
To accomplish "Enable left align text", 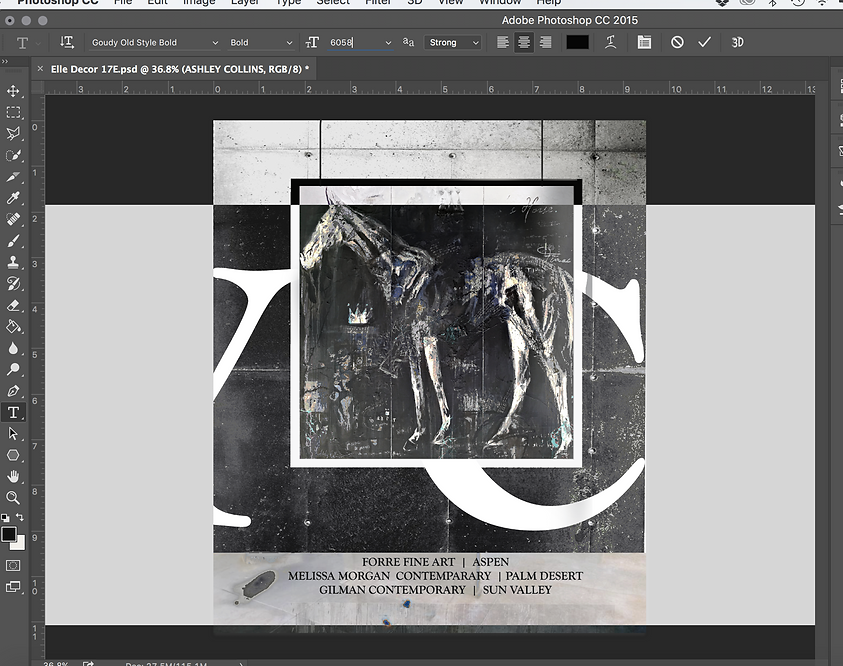I will (x=504, y=42).
